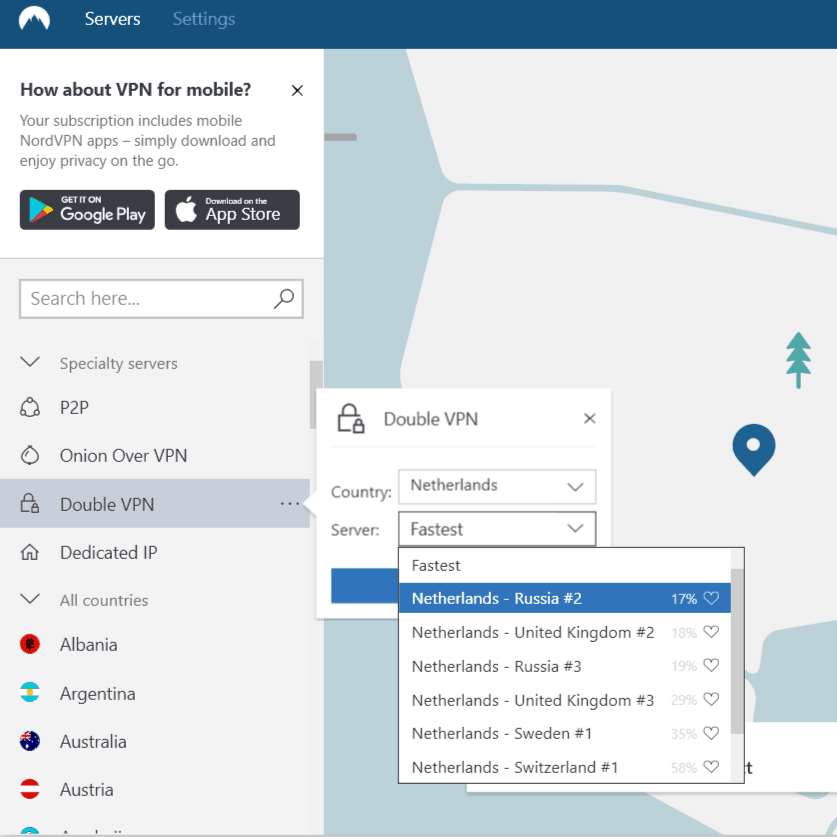Click the blue connect button in popup

tap(365, 586)
